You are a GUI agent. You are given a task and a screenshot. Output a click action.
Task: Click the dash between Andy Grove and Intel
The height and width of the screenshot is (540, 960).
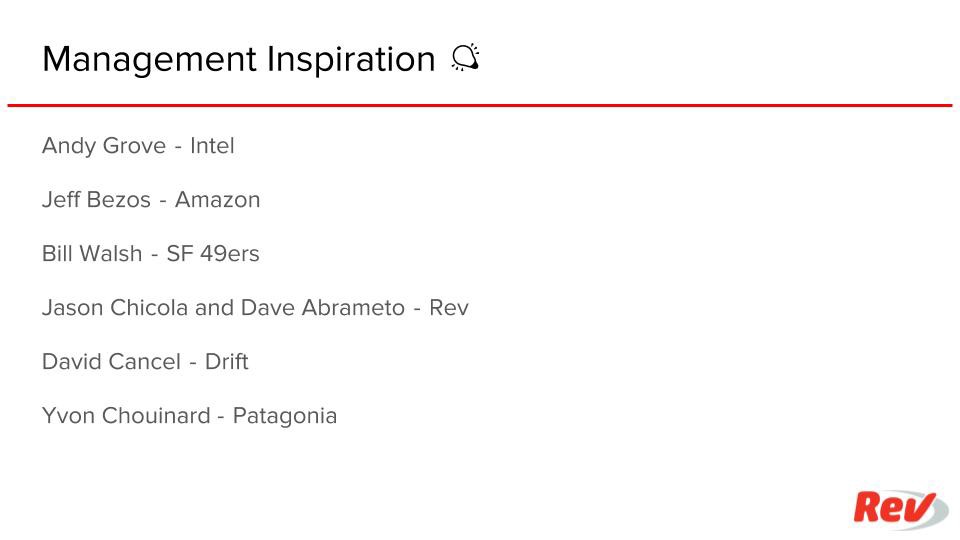(x=178, y=147)
